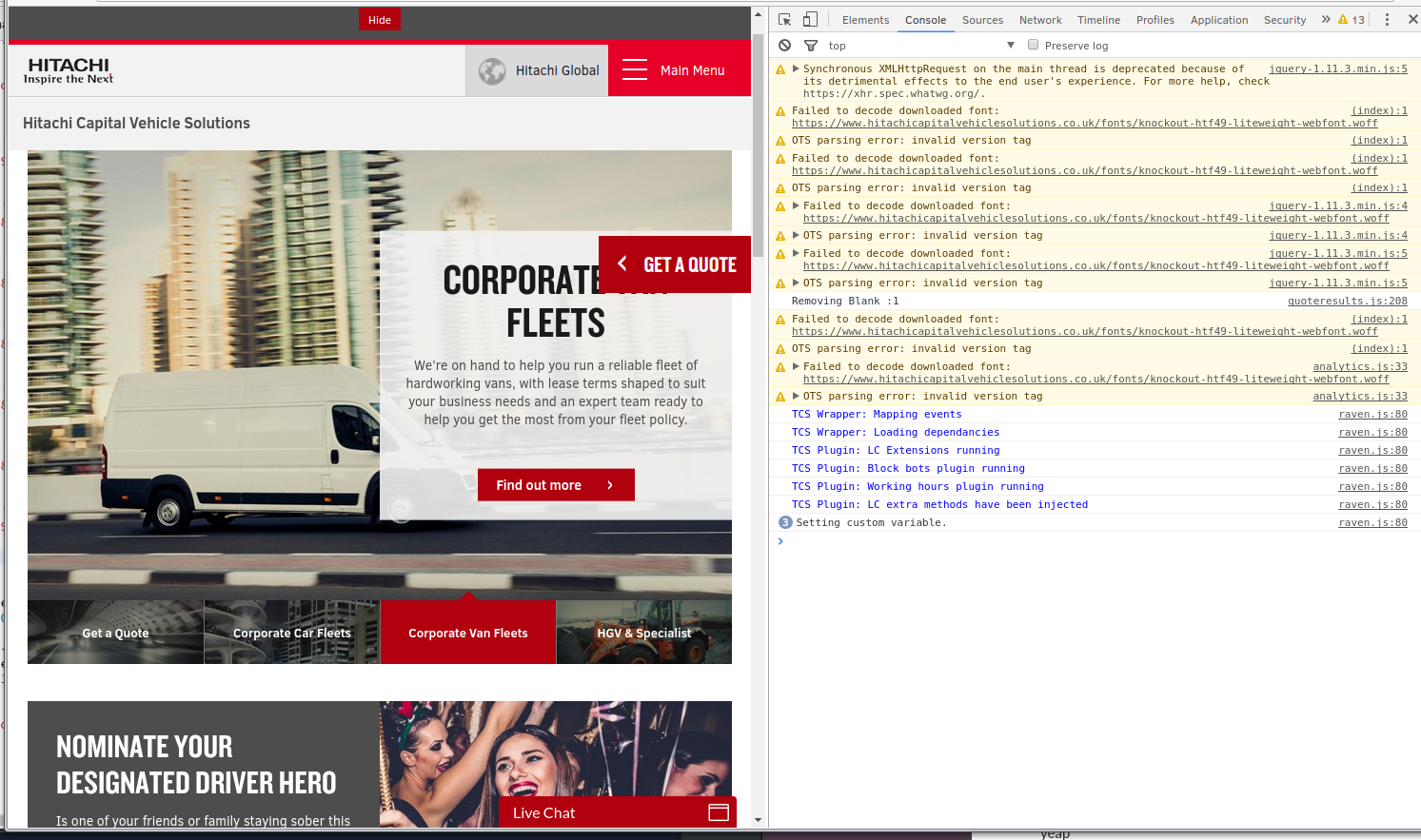Screen dimensions: 1421x840
Task: Open the Security tab
Action: [1285, 20]
